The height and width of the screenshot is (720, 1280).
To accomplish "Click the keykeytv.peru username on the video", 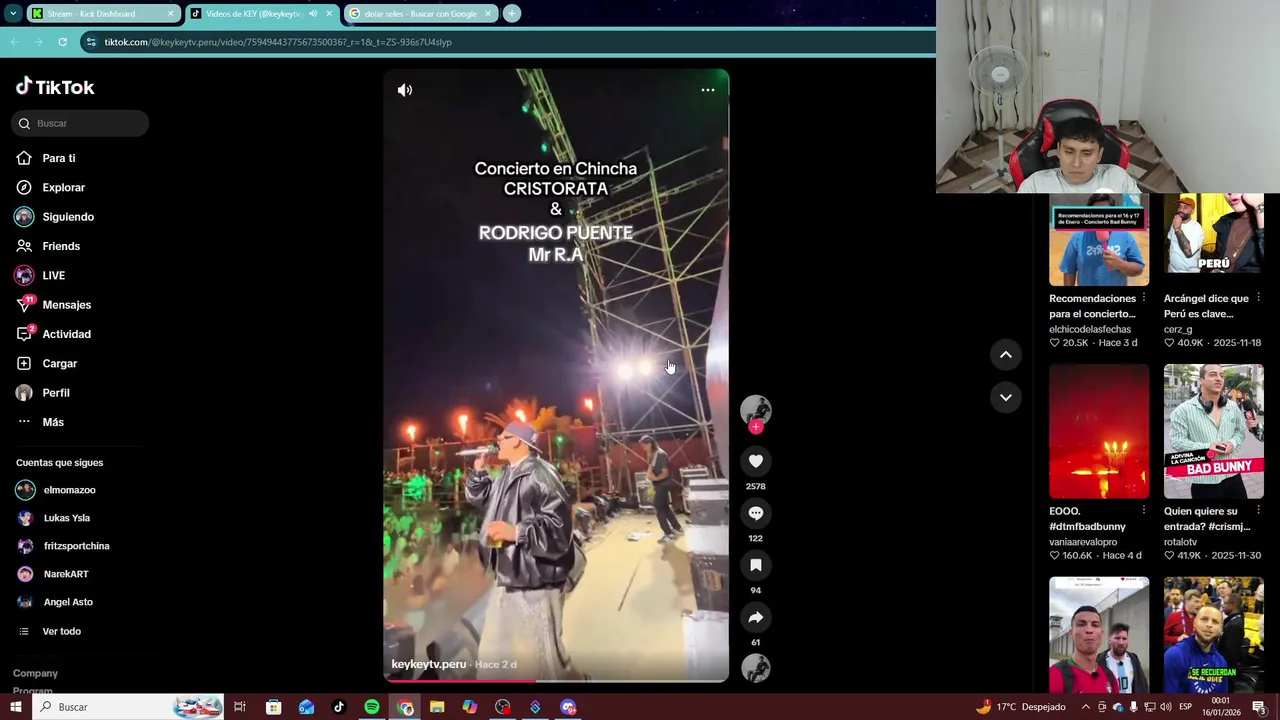I will point(429,664).
